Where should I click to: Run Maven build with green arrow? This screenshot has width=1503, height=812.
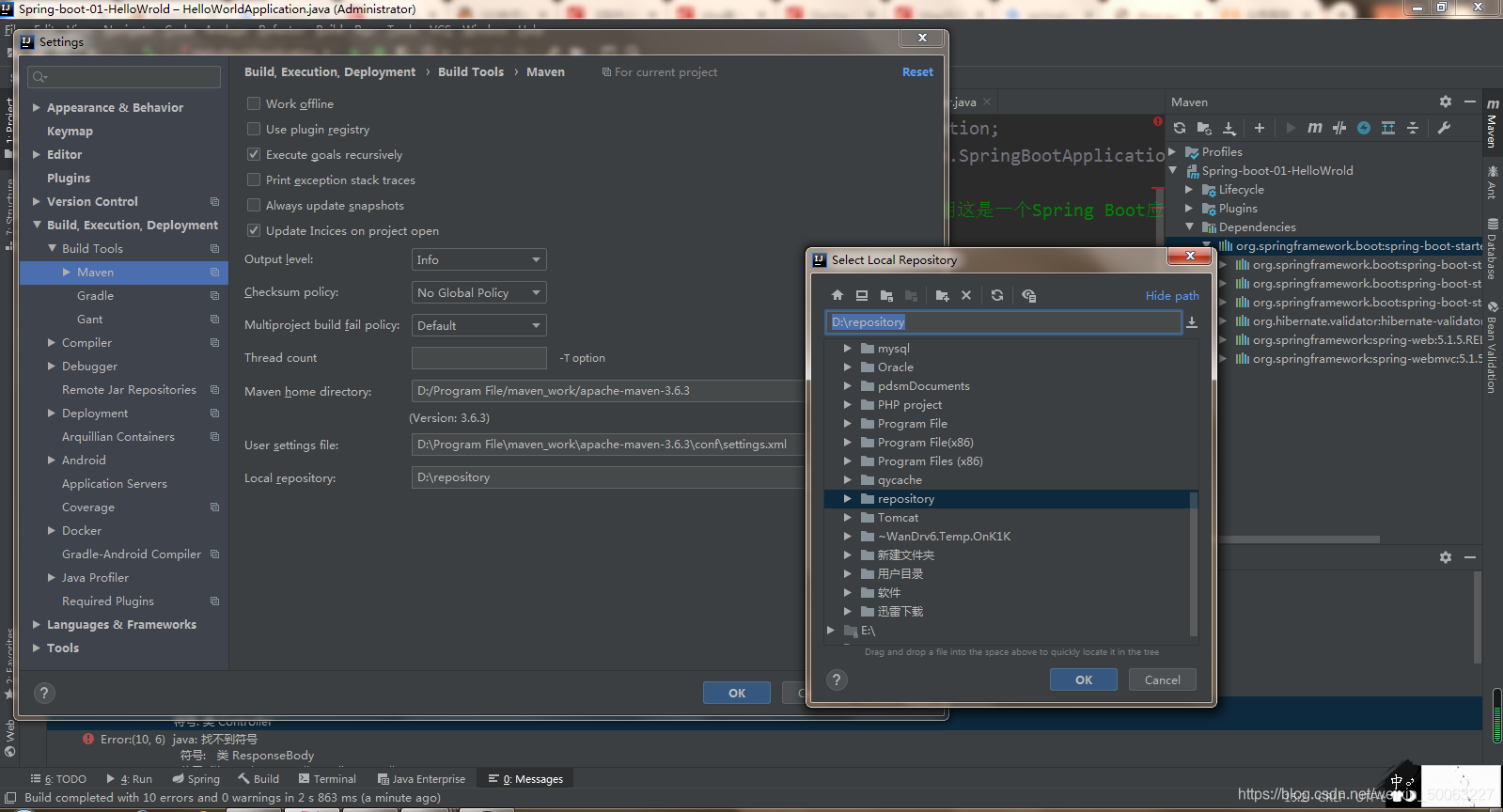tap(1291, 128)
